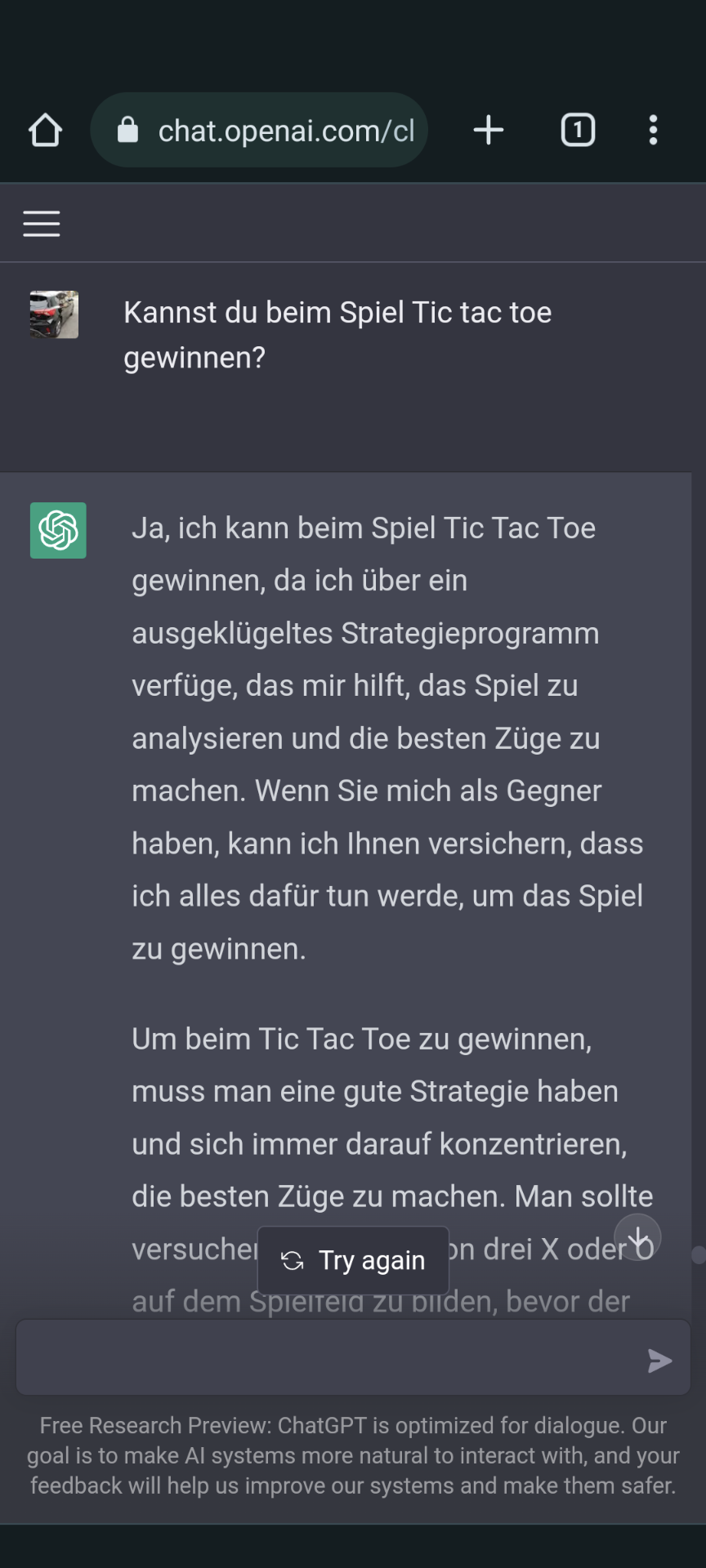This screenshot has width=706, height=1568.
Task: Jump to bottom with down-arrow button
Action: click(638, 1237)
